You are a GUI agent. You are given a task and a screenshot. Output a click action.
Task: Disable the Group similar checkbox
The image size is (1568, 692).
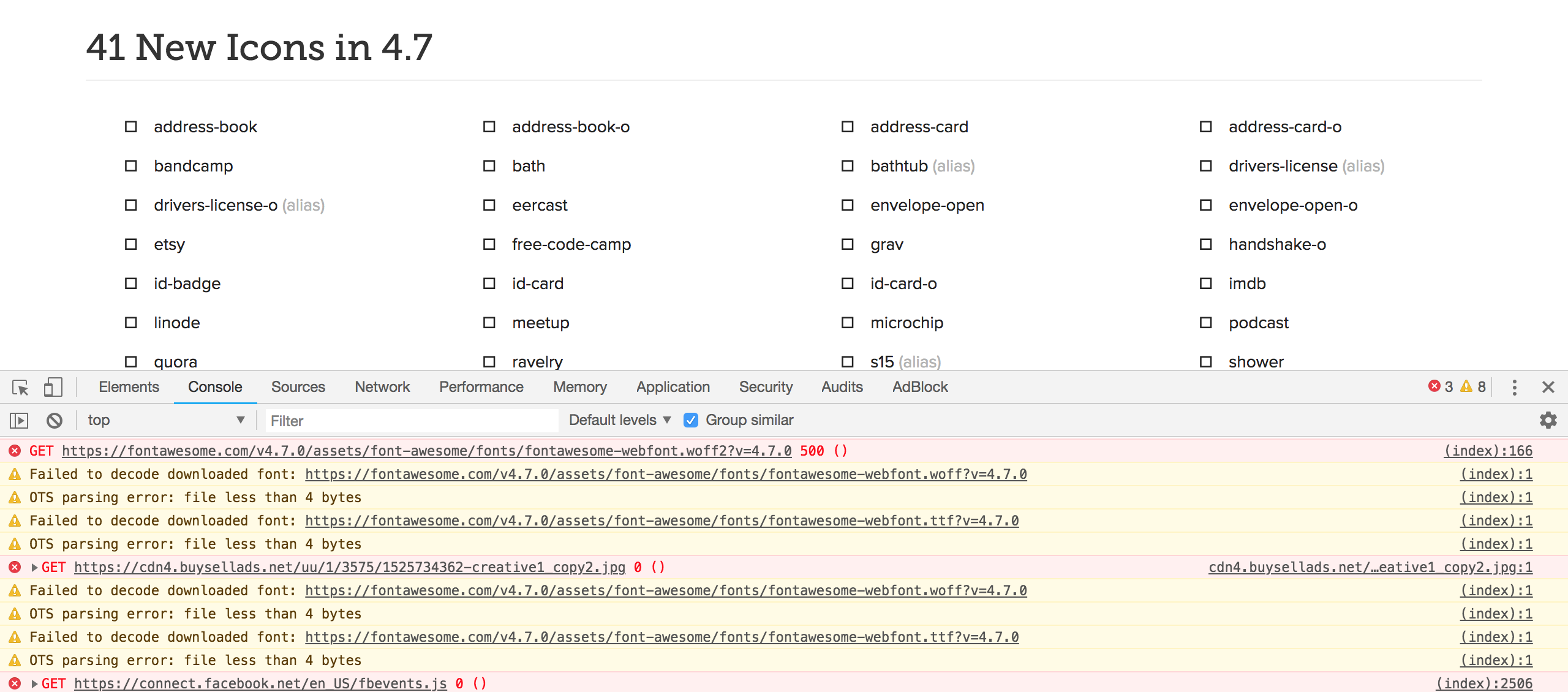[x=691, y=420]
